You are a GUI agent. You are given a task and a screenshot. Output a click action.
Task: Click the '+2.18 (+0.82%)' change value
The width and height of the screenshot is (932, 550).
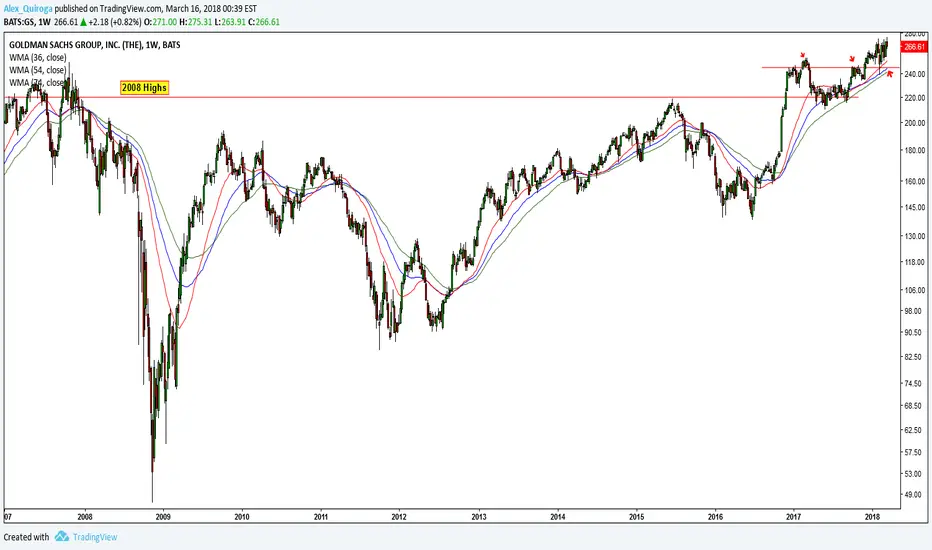(115, 22)
